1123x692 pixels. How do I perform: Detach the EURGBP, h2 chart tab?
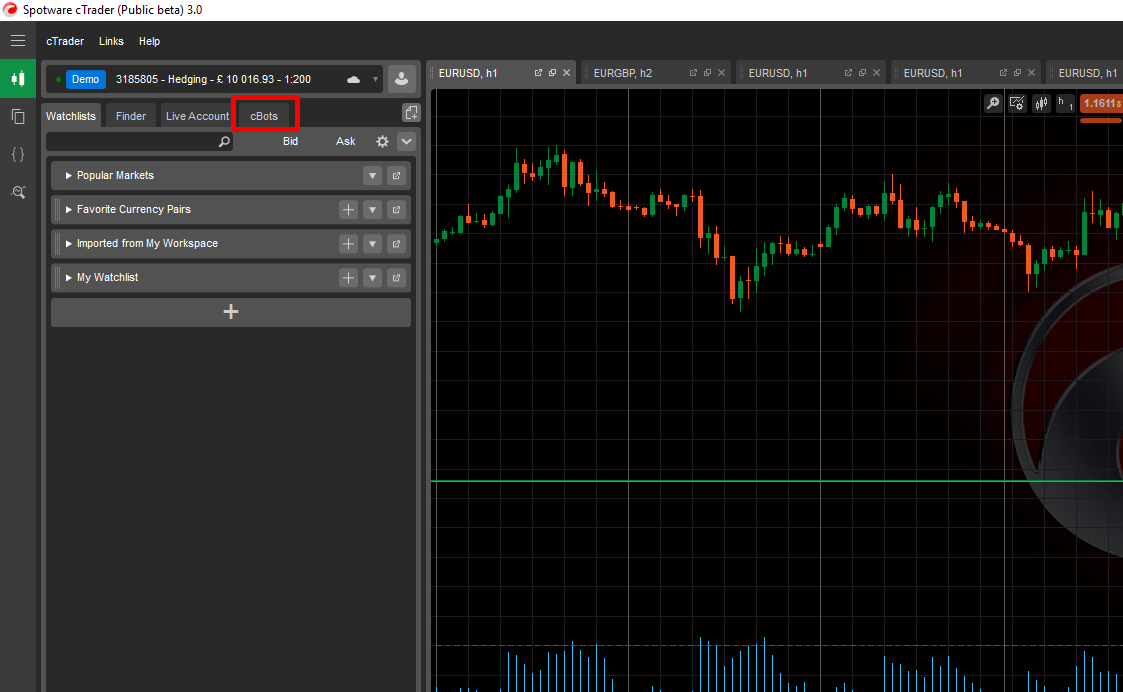click(693, 73)
